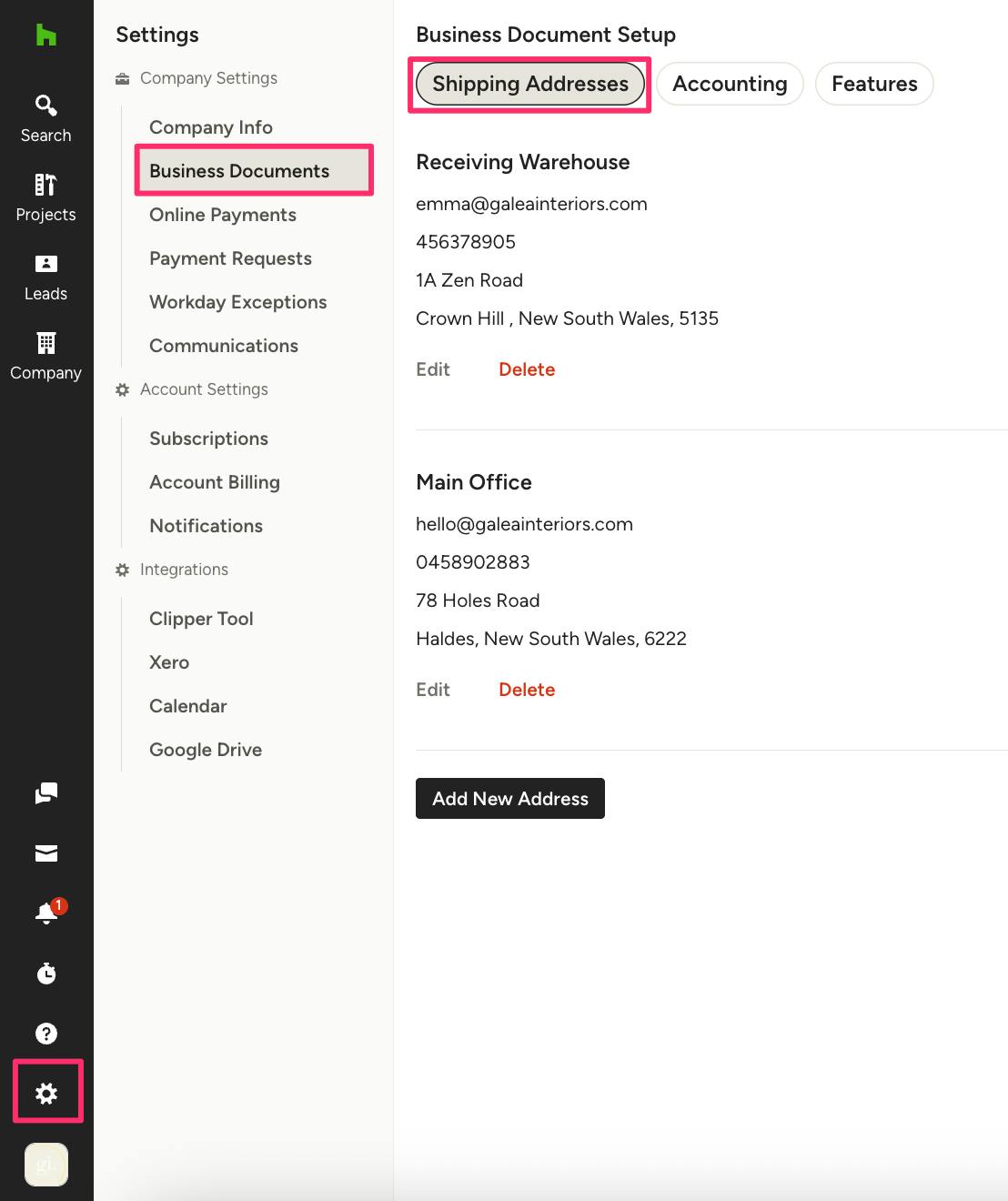Switch to the Features tab
Image resolution: width=1008 pixels, height=1201 pixels.
tap(874, 84)
